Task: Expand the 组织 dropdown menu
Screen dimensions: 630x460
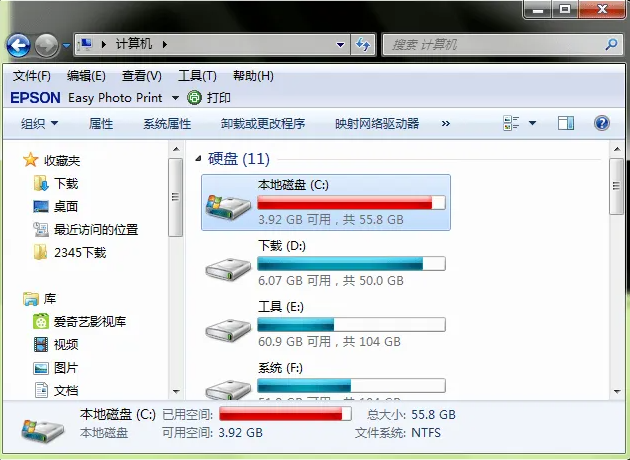Action: (x=39, y=123)
